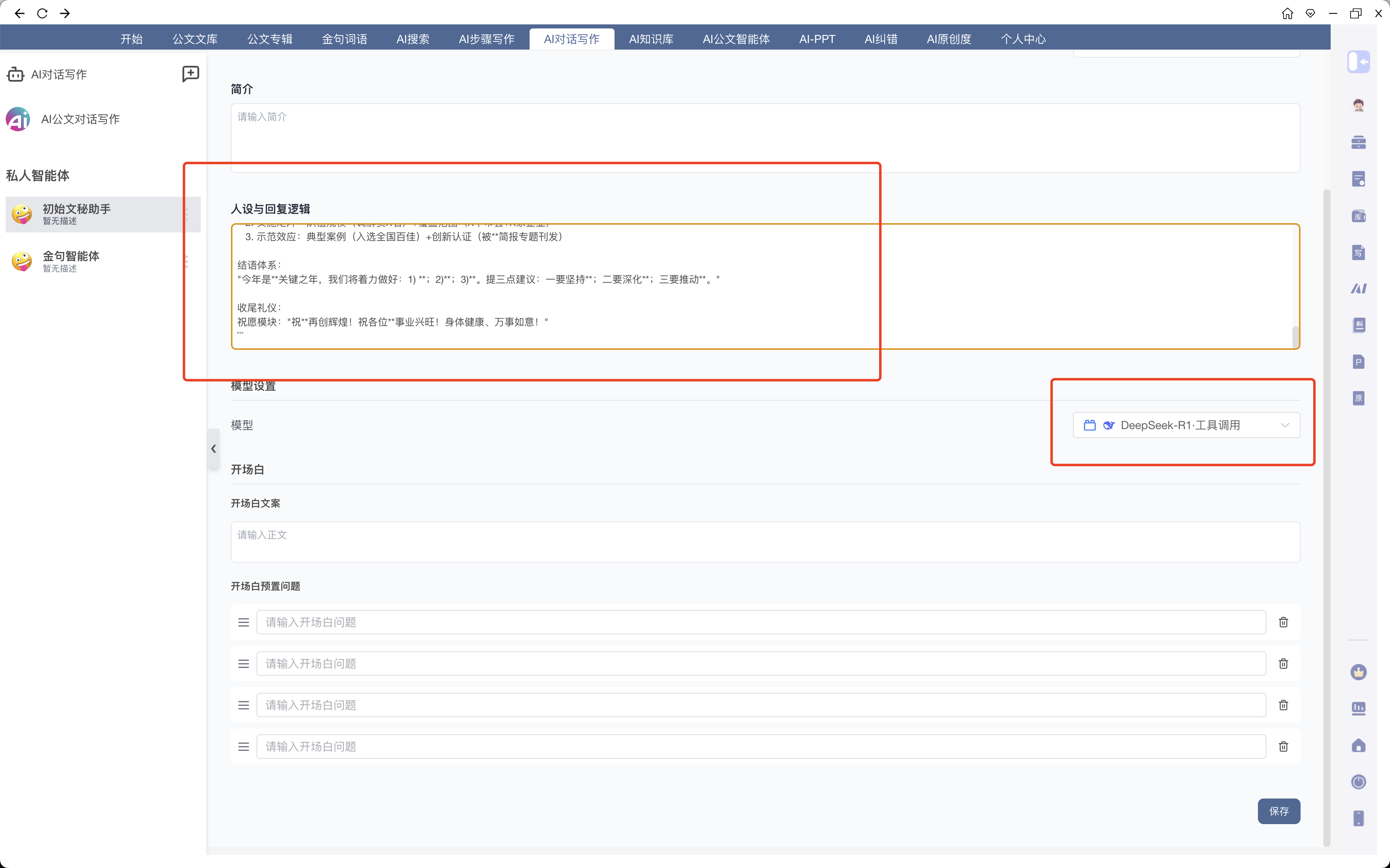Delete the first 开场白 preset question row

(1283, 622)
